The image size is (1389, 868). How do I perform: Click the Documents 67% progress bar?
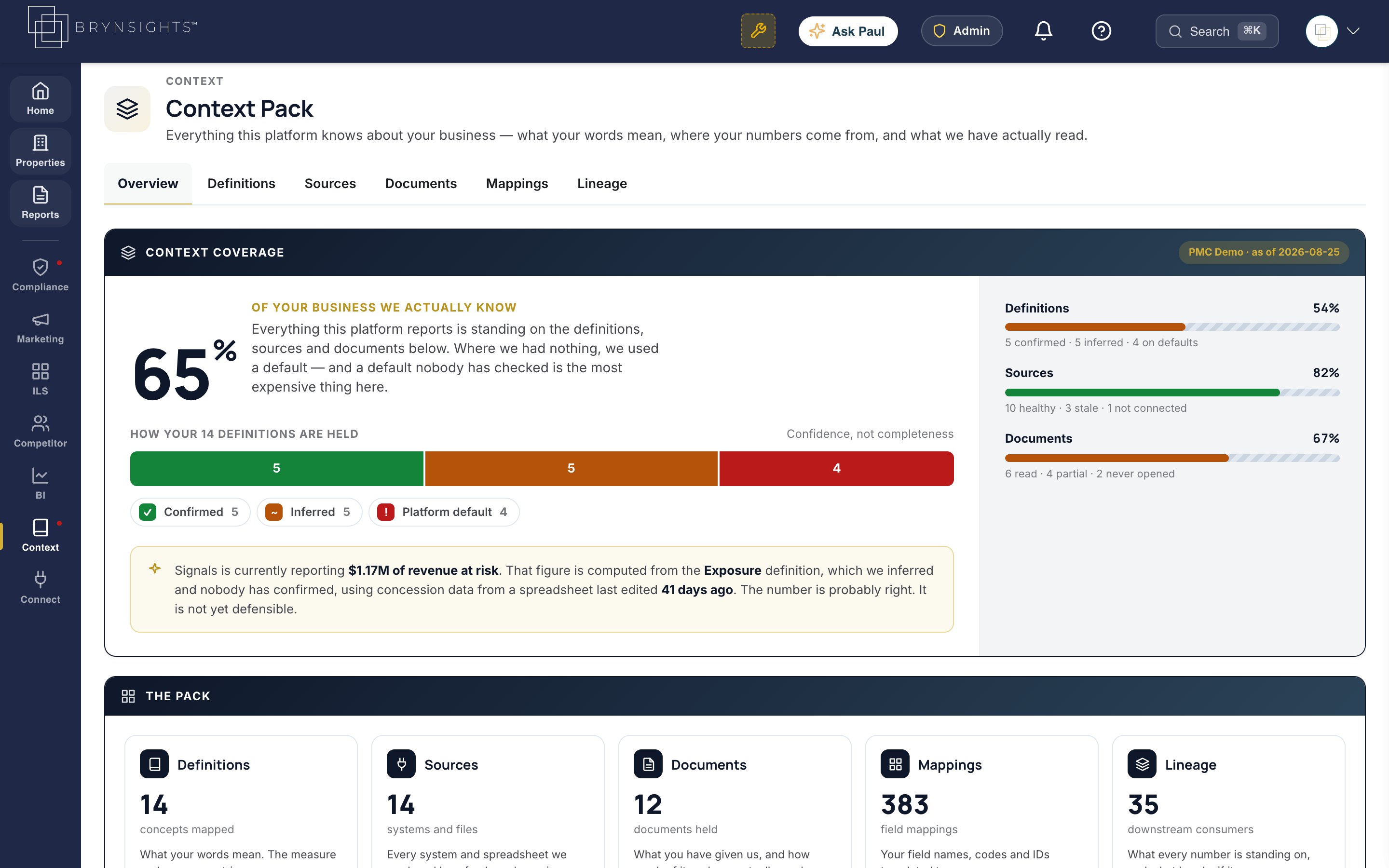(x=1172, y=458)
